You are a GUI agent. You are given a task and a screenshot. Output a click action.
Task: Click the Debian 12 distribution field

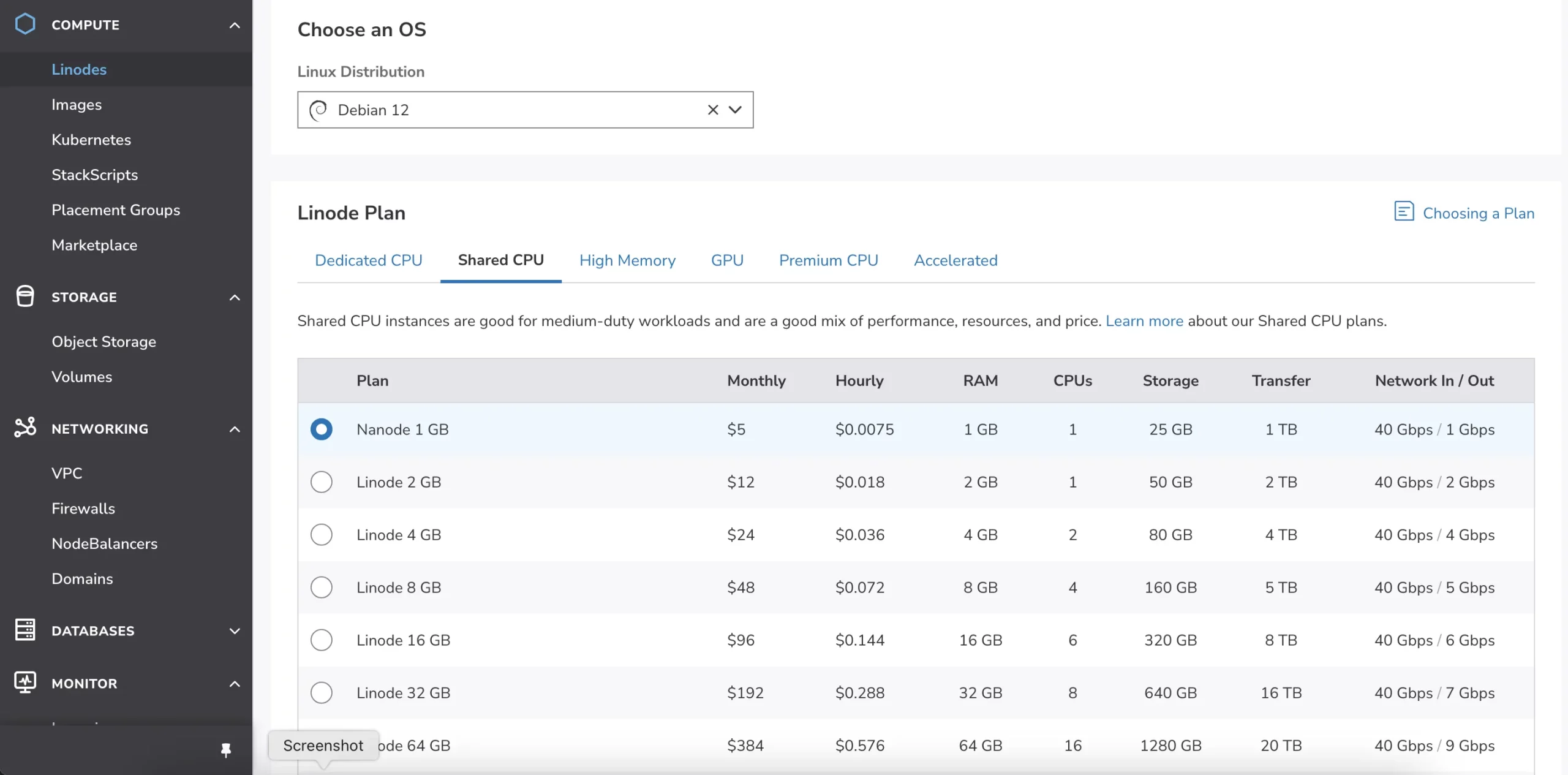point(526,110)
